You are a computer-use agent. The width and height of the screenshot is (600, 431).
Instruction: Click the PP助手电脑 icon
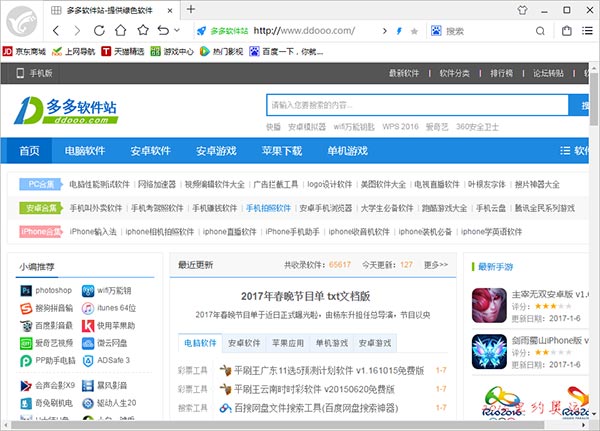(26, 361)
